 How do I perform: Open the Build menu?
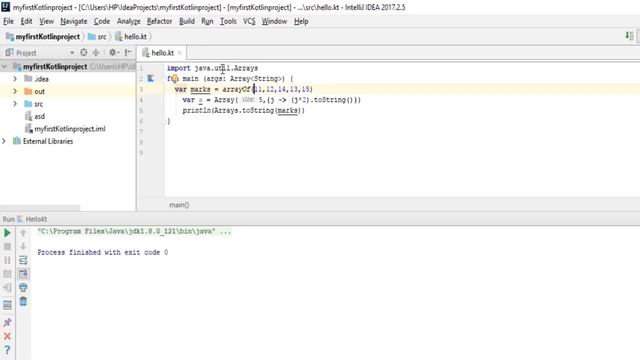[187, 21]
